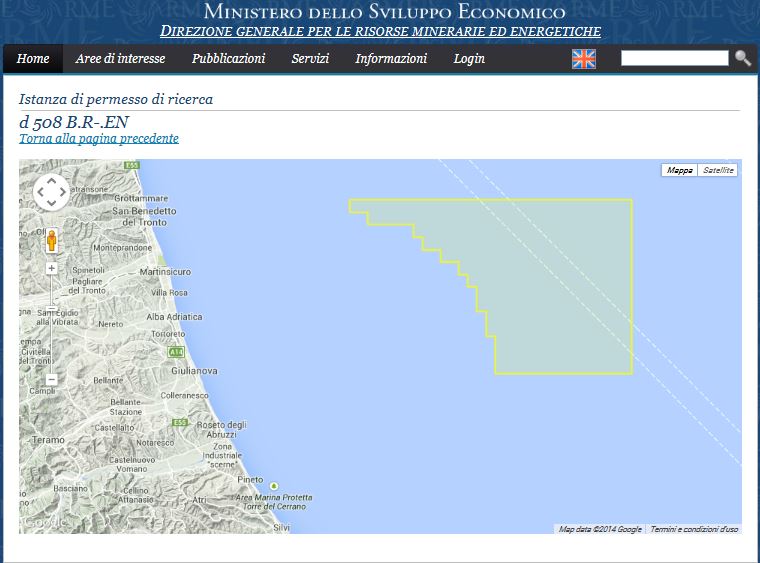Click the map zoom out minus button
Screen dimensions: 760x563
(51, 379)
